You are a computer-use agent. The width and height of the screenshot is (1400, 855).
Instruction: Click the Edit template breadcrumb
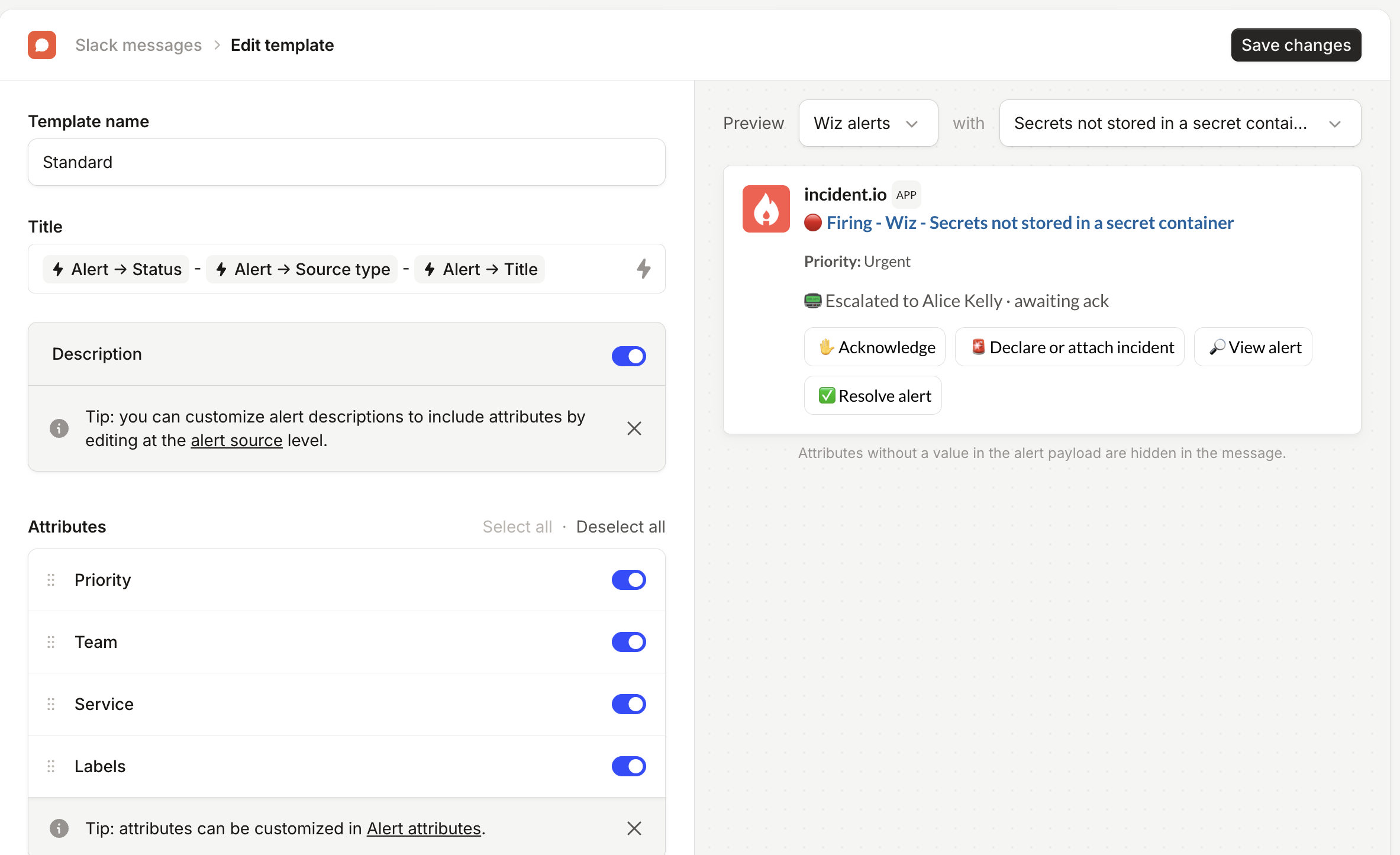(282, 45)
